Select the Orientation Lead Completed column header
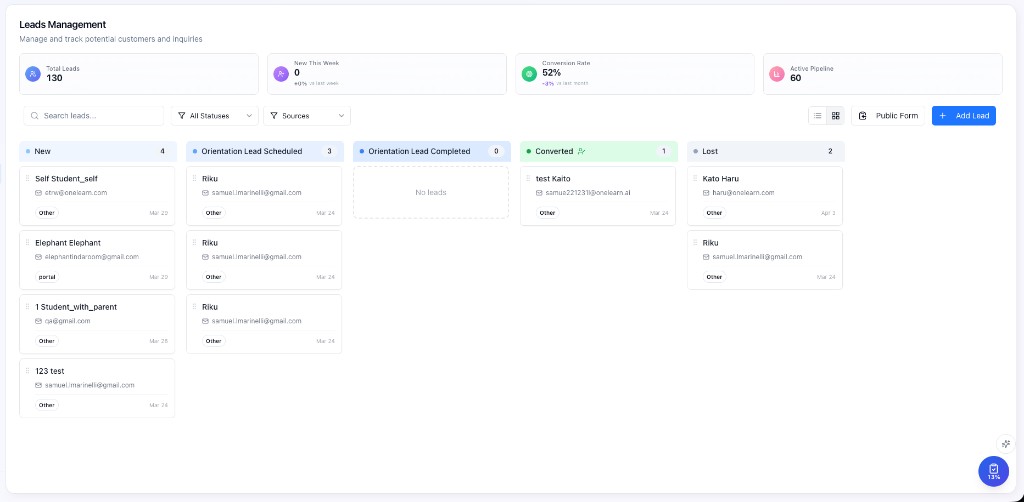The image size is (1024, 502). [432, 151]
